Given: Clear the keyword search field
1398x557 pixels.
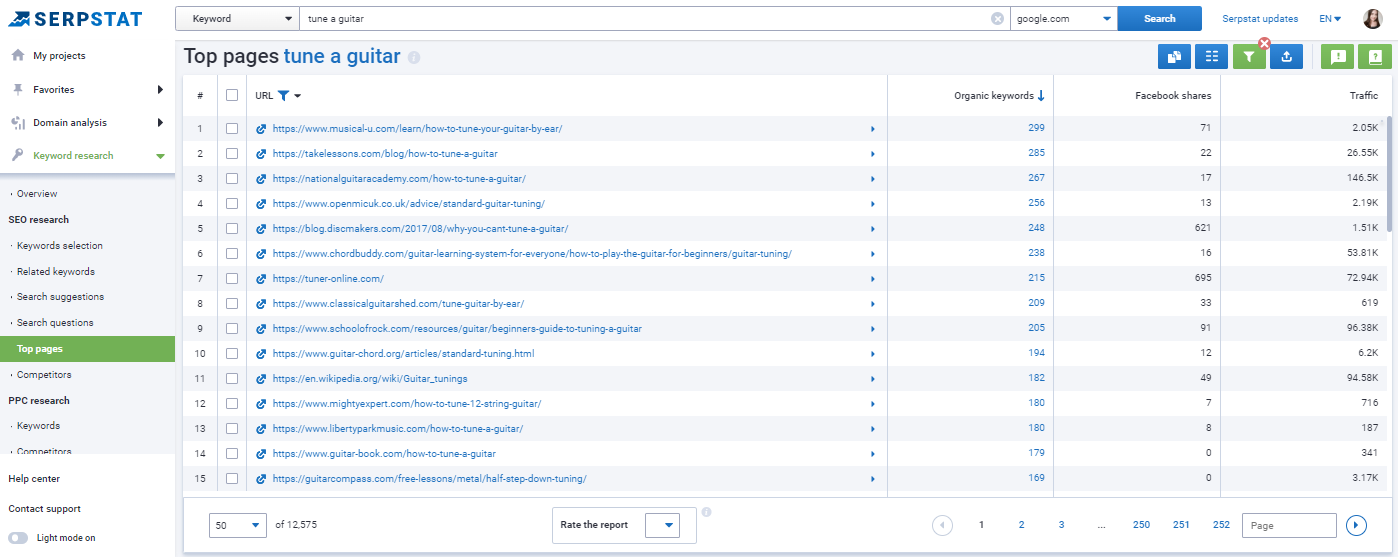Looking at the screenshot, I should [997, 19].
